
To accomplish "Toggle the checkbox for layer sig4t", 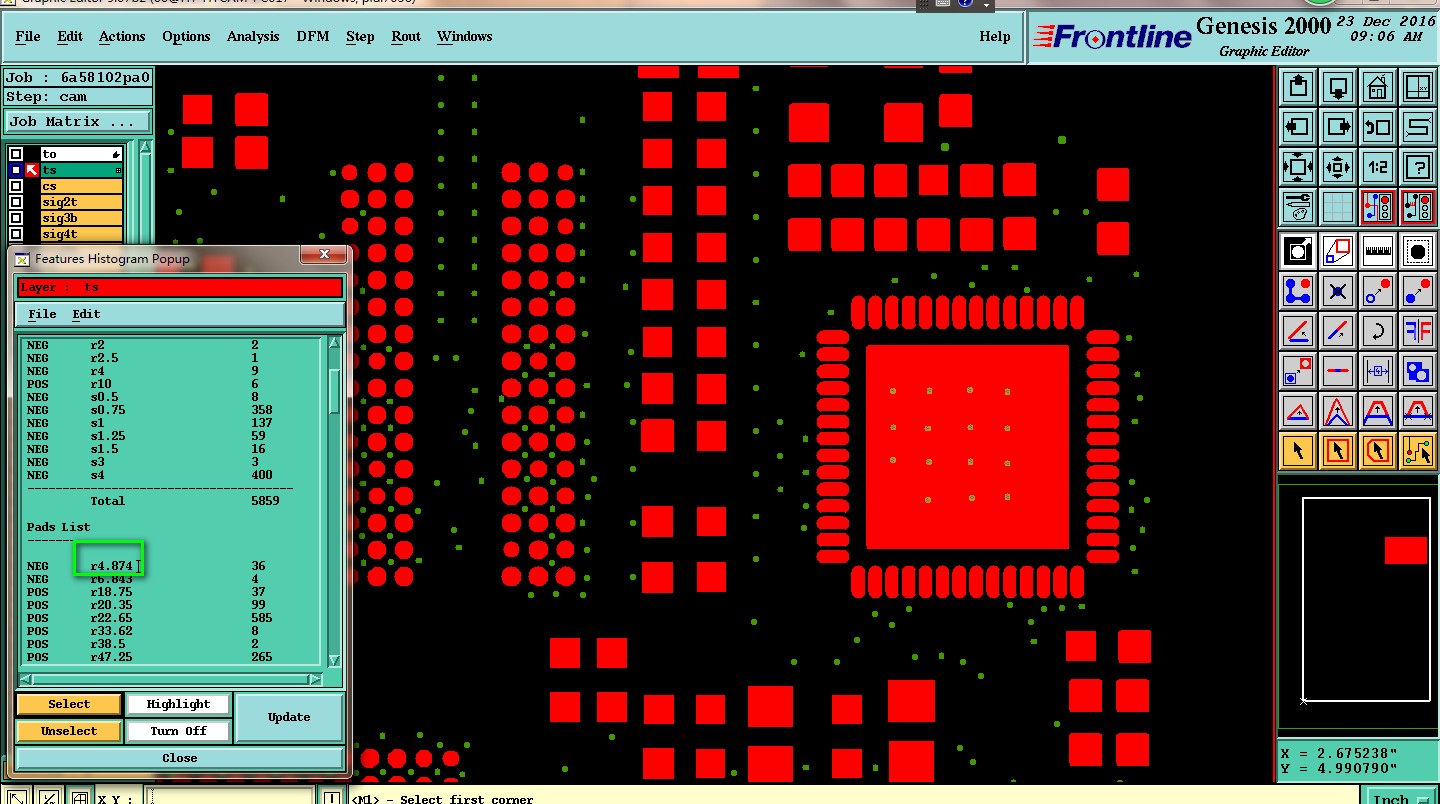I will click(x=16, y=234).
